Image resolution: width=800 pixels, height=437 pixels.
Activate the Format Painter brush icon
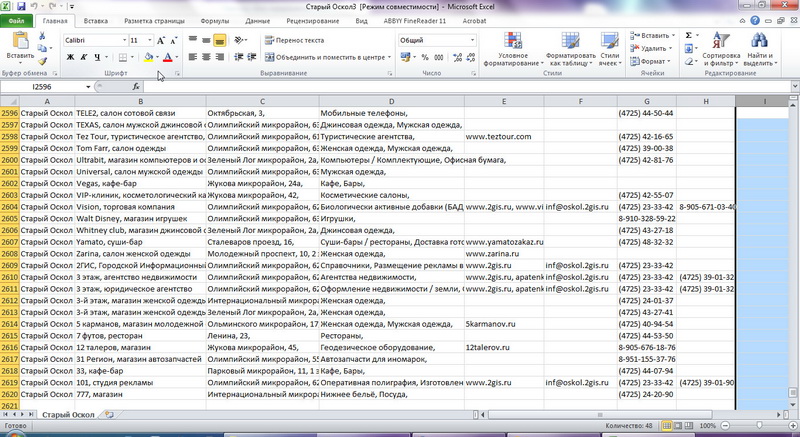(42, 61)
